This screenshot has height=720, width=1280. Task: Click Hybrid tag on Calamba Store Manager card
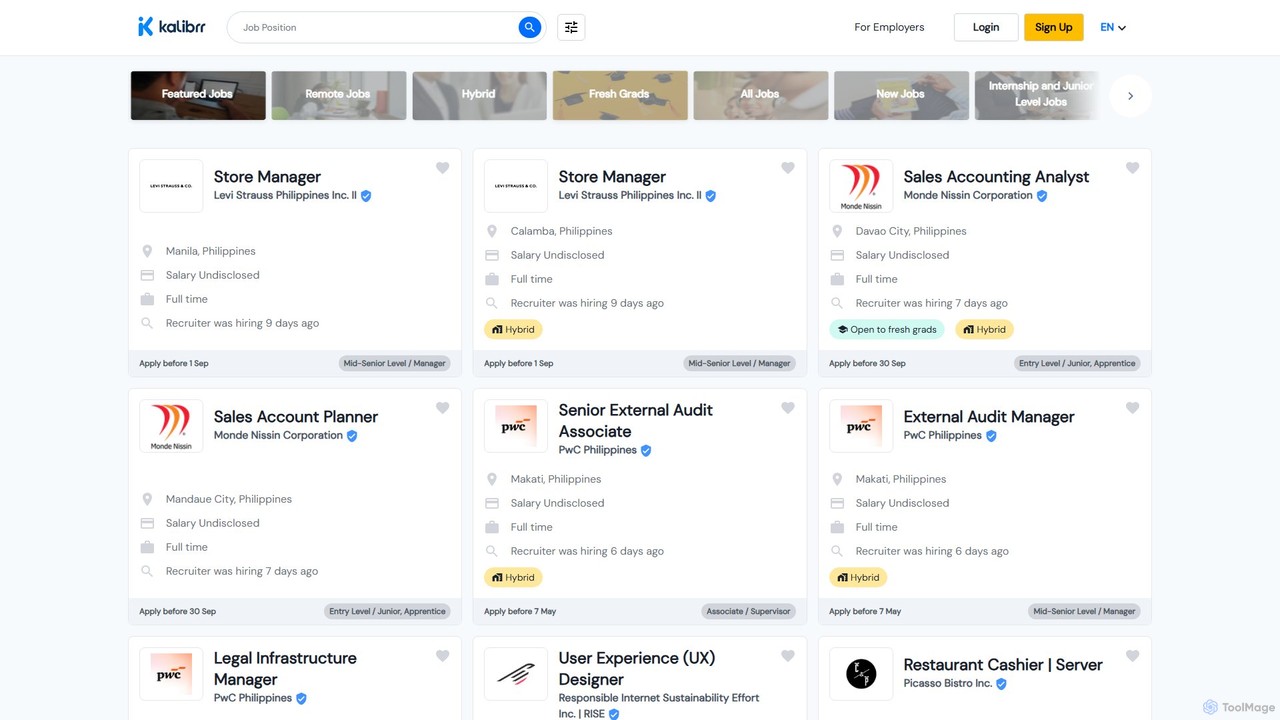[x=514, y=329]
